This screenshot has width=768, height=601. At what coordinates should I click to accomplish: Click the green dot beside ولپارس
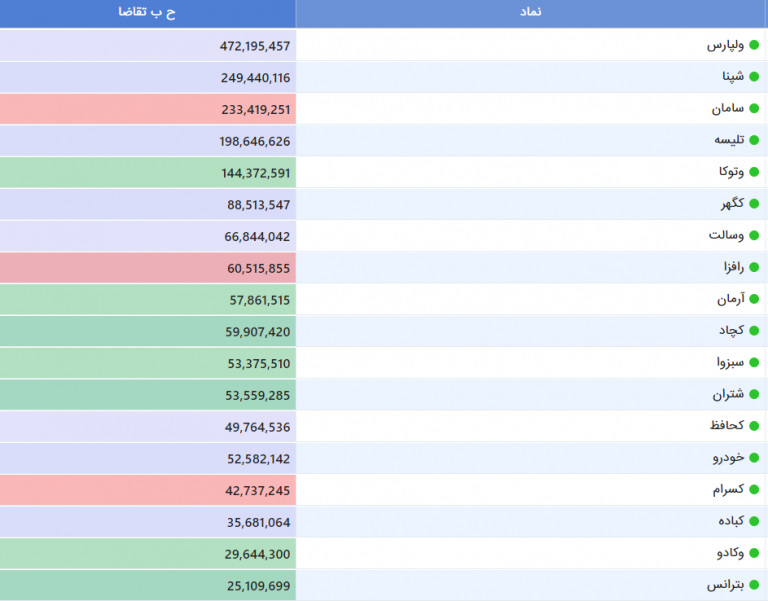click(755, 46)
